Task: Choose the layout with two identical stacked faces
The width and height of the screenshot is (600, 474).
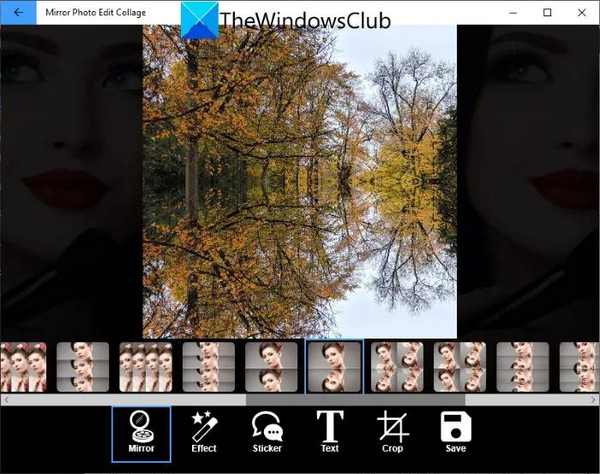Action: pyautogui.click(x=271, y=367)
